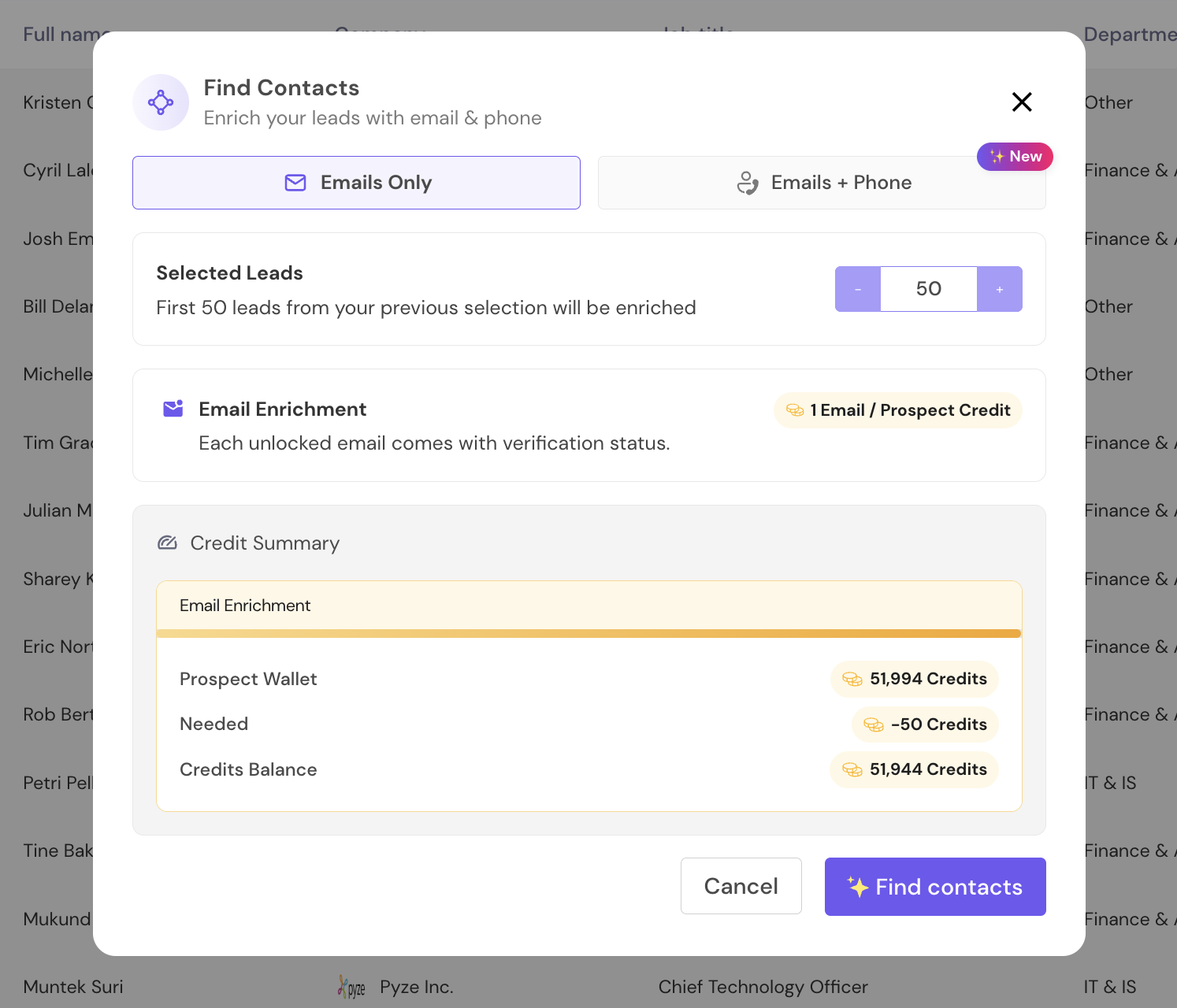1177x1008 pixels.
Task: Click the -50 Credits needed badge
Action: point(925,724)
